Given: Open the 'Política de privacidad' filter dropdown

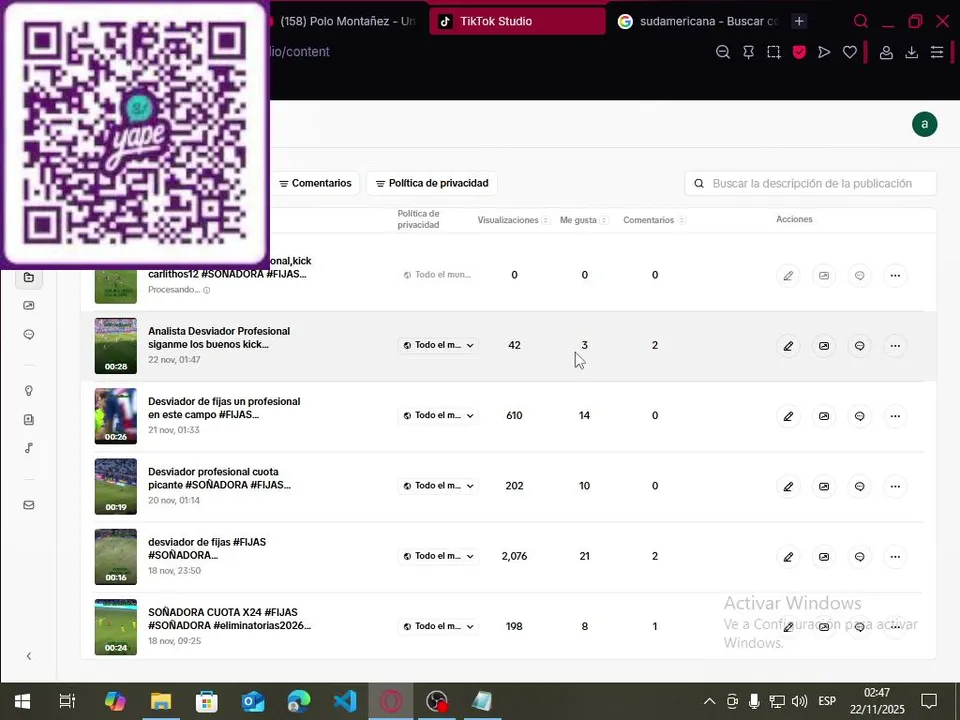Looking at the screenshot, I should [432, 183].
